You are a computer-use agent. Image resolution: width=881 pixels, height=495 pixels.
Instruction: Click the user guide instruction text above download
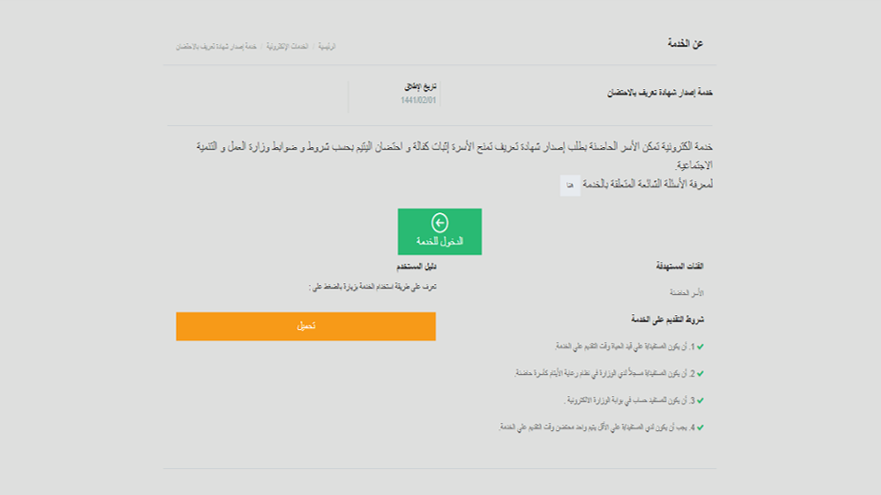pos(373,287)
